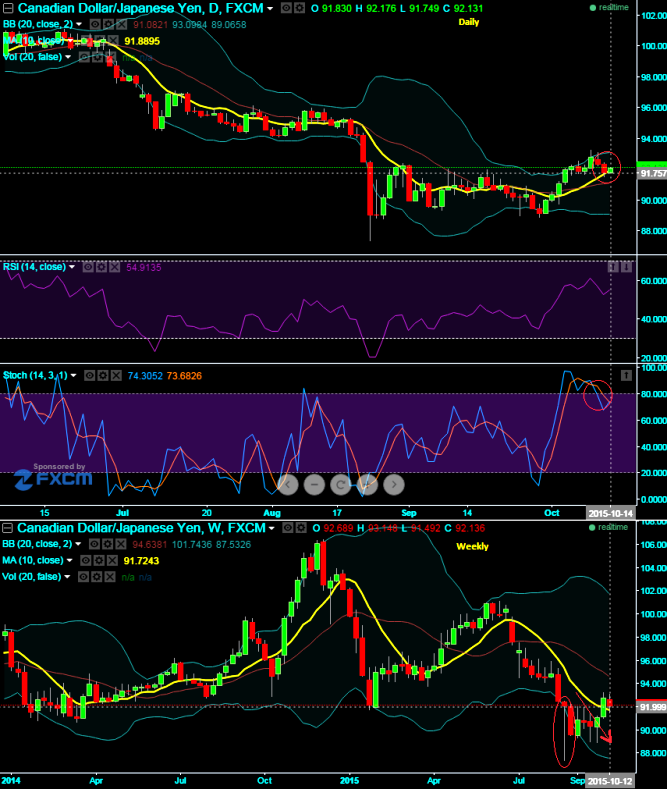
Task: Toggle visibility of RSI indicator
Action: [x=88, y=267]
